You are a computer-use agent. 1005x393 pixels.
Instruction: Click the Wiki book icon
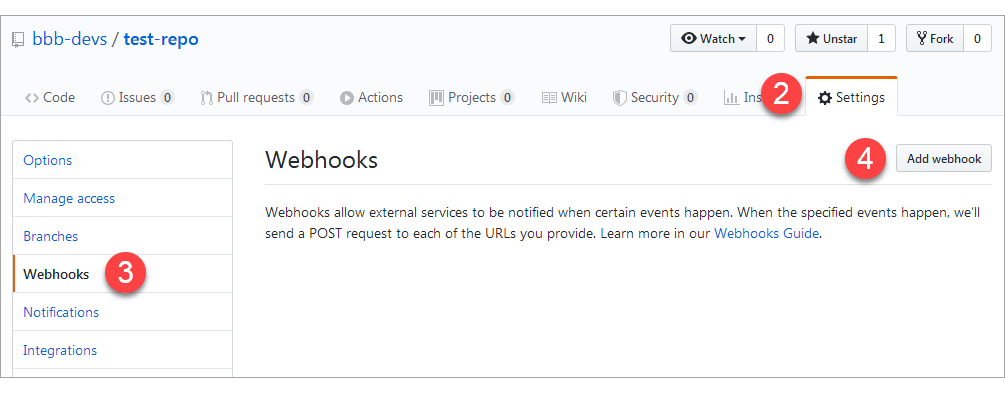(x=549, y=98)
